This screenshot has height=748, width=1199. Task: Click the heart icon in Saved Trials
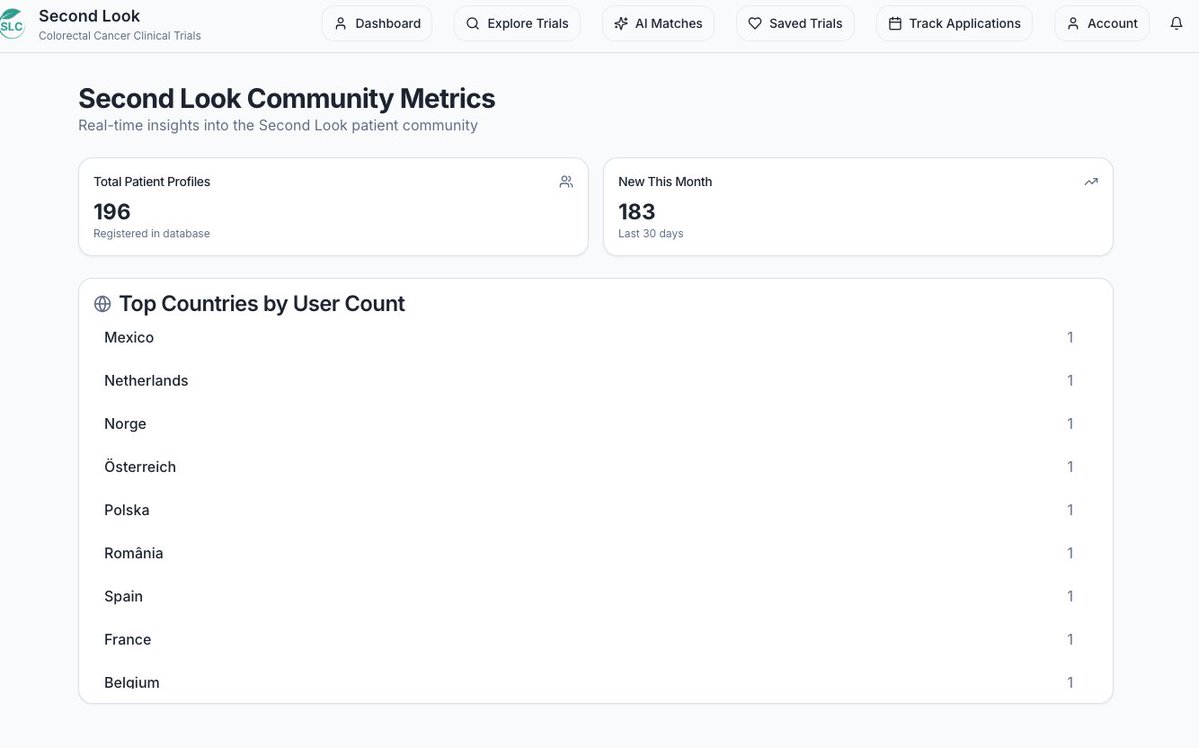pos(755,24)
